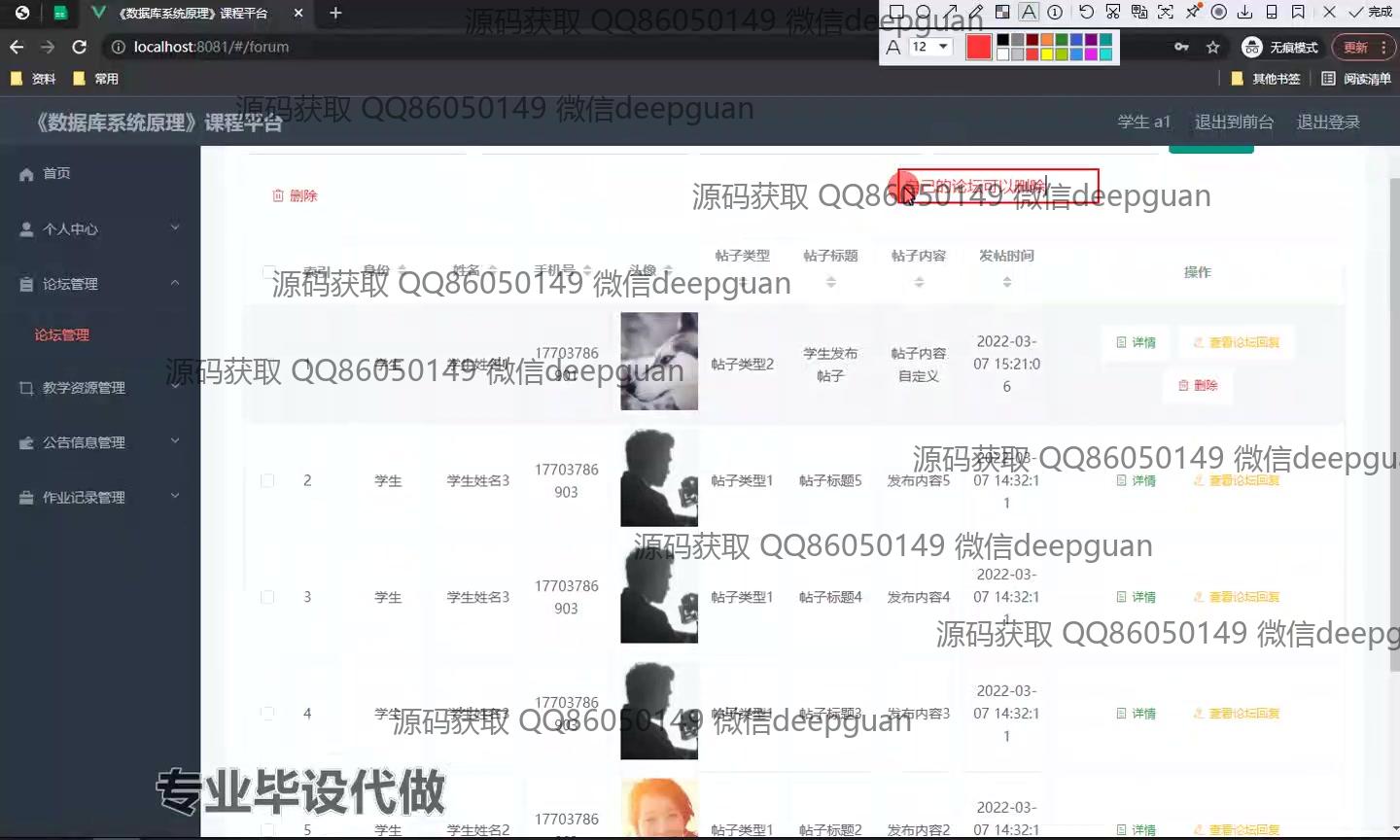1400x840 pixels.
Task: Select the pencil drawing tool
Action: pos(976,12)
